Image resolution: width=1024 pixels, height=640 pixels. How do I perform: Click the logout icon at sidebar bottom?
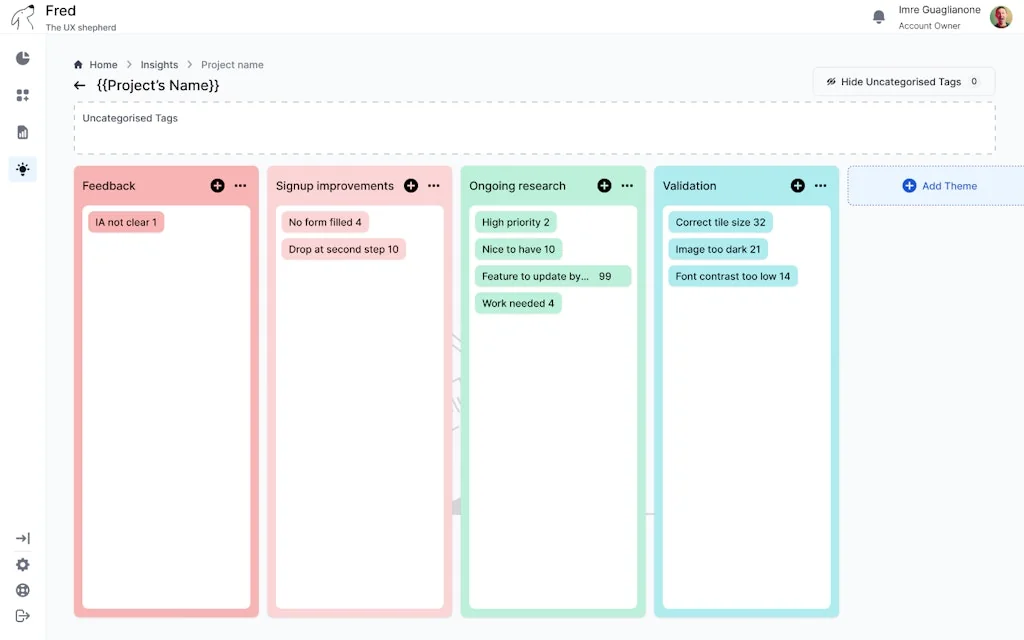point(22,616)
